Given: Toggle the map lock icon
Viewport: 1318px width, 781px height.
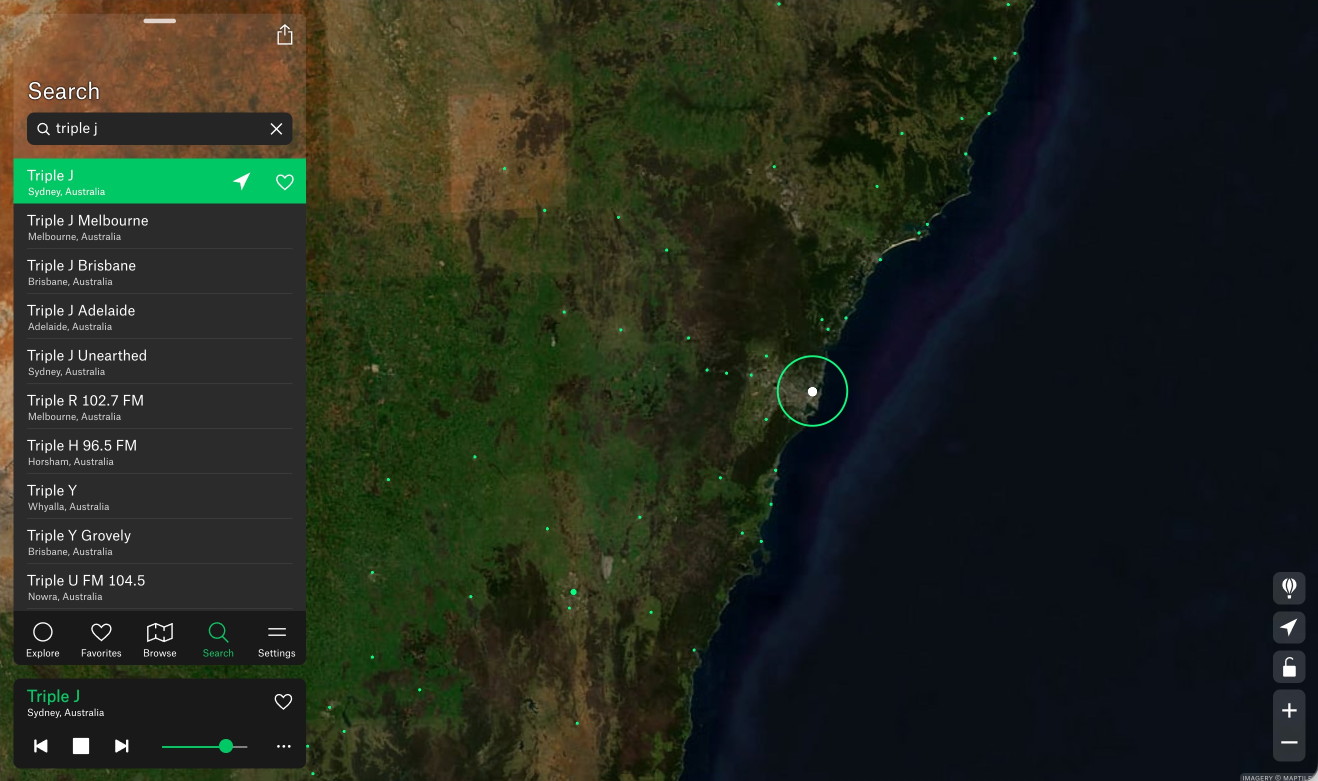Looking at the screenshot, I should click(x=1289, y=667).
